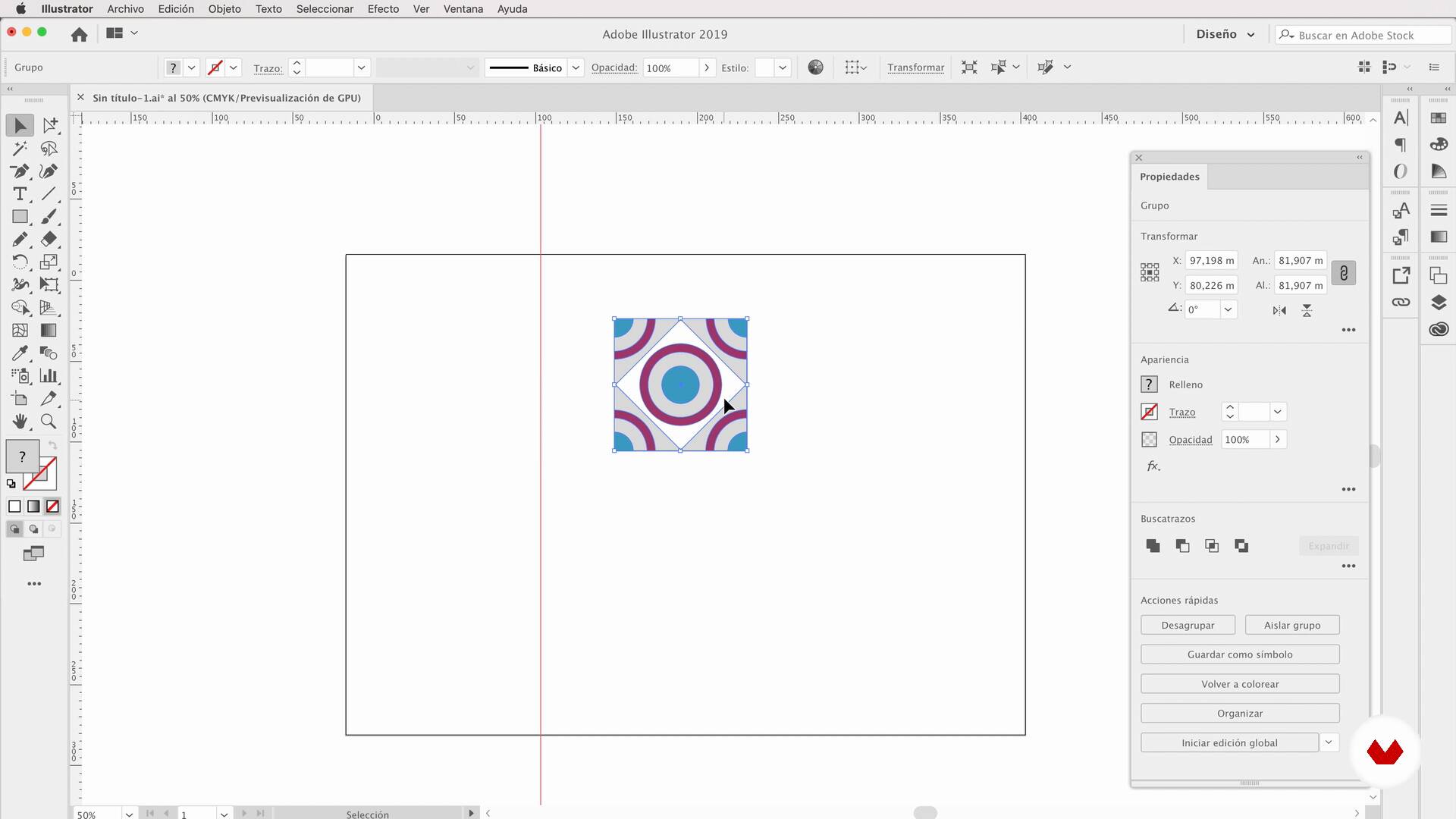Click the Home icon
Viewport: 1456px width, 819px height.
click(x=79, y=34)
